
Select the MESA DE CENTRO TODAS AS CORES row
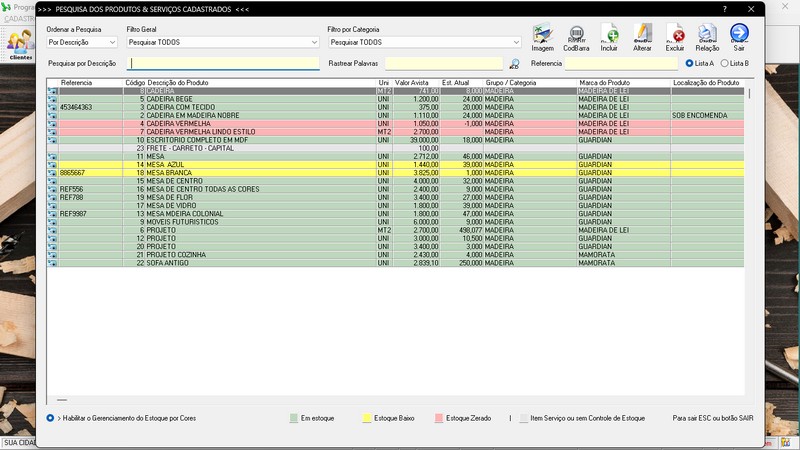click(395, 189)
